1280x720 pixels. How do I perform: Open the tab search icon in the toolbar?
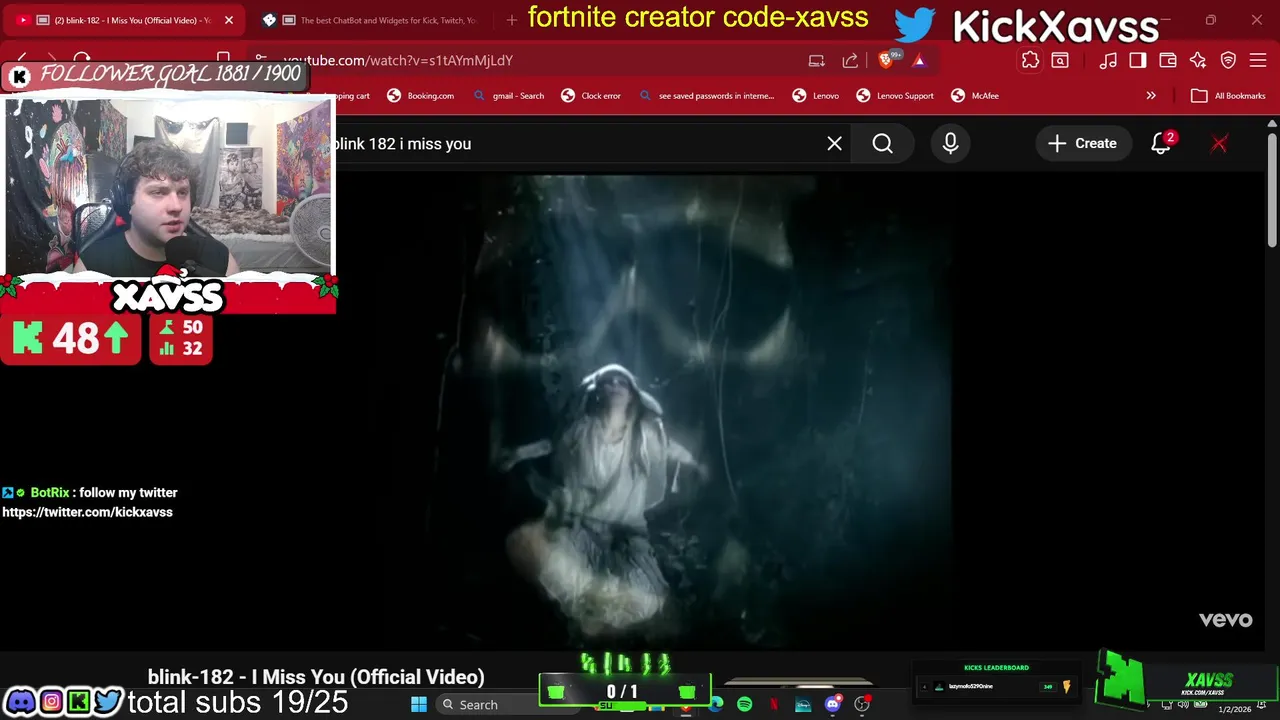1060,60
